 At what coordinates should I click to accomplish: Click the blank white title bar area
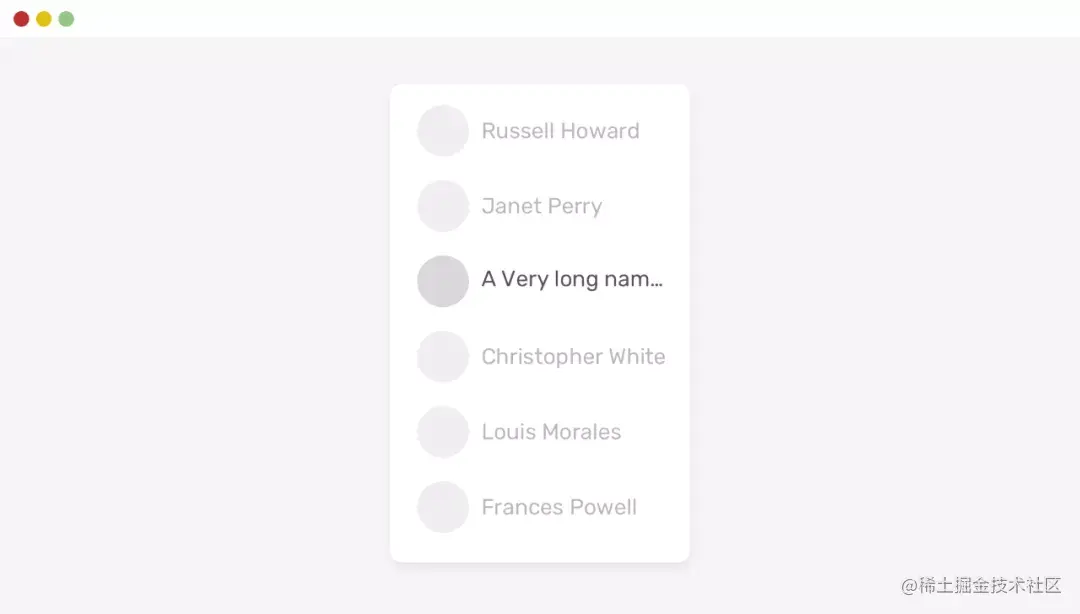click(x=540, y=19)
